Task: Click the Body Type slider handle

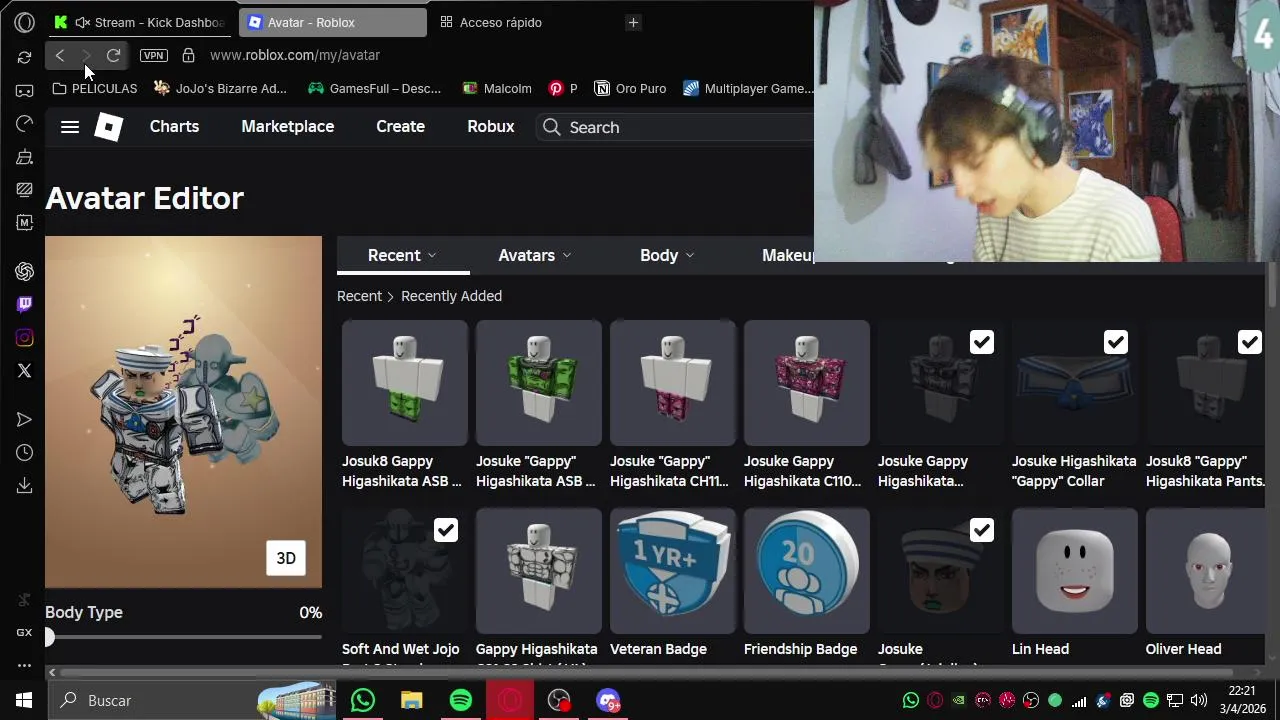Action: (49, 637)
